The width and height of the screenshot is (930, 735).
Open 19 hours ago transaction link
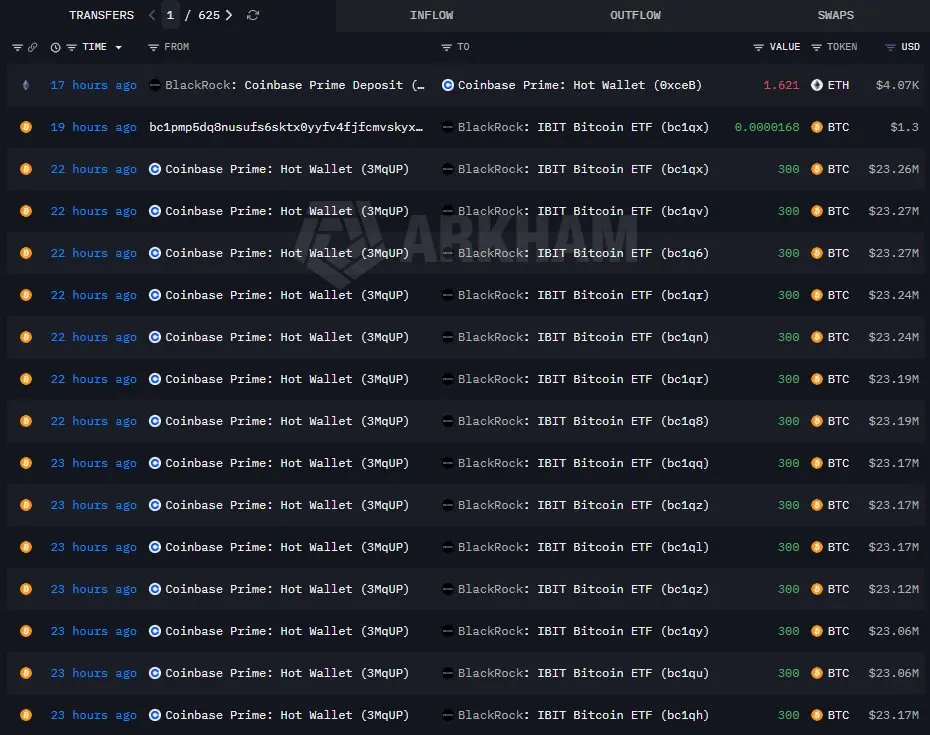tap(93, 127)
